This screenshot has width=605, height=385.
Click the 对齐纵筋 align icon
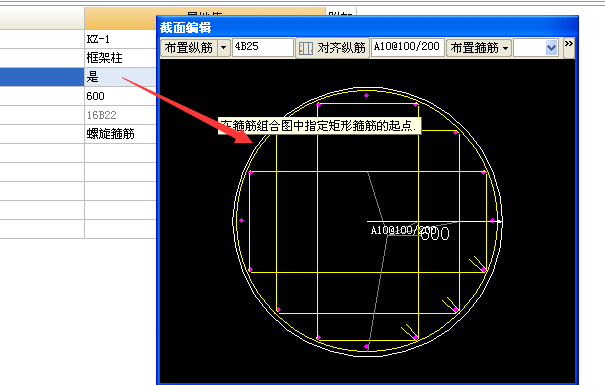pos(306,48)
